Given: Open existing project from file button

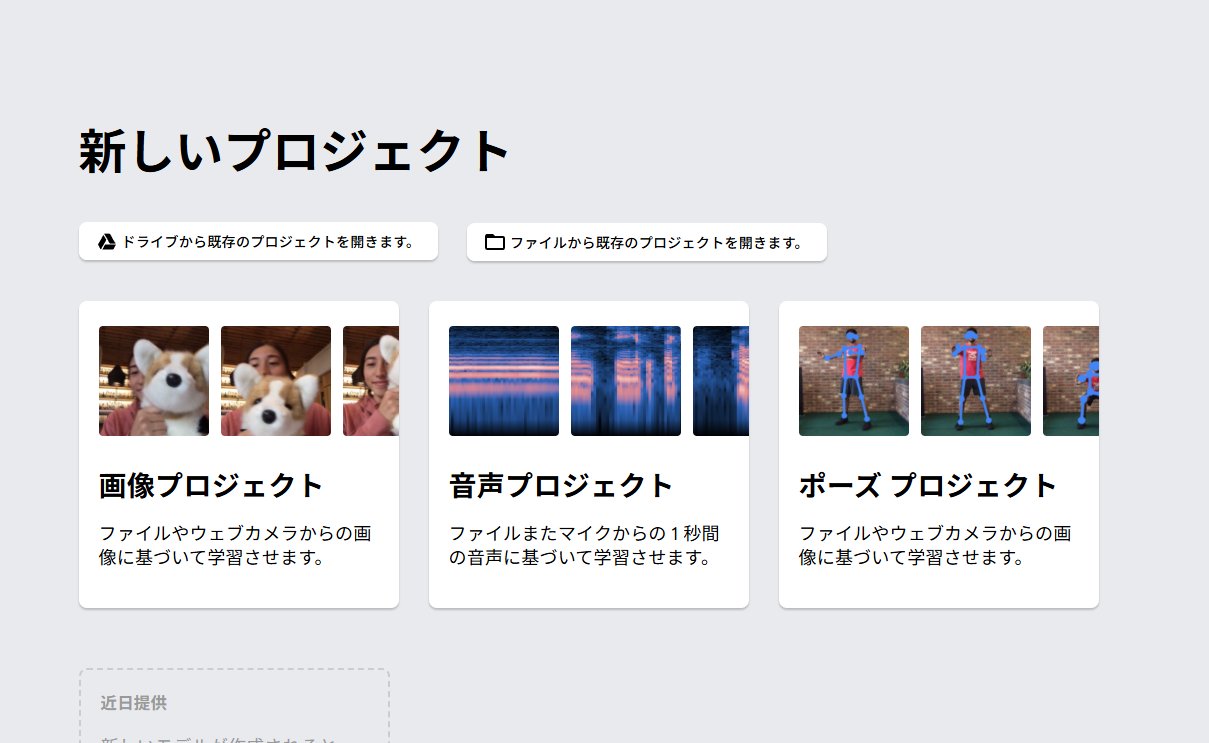Looking at the screenshot, I should click(646, 242).
